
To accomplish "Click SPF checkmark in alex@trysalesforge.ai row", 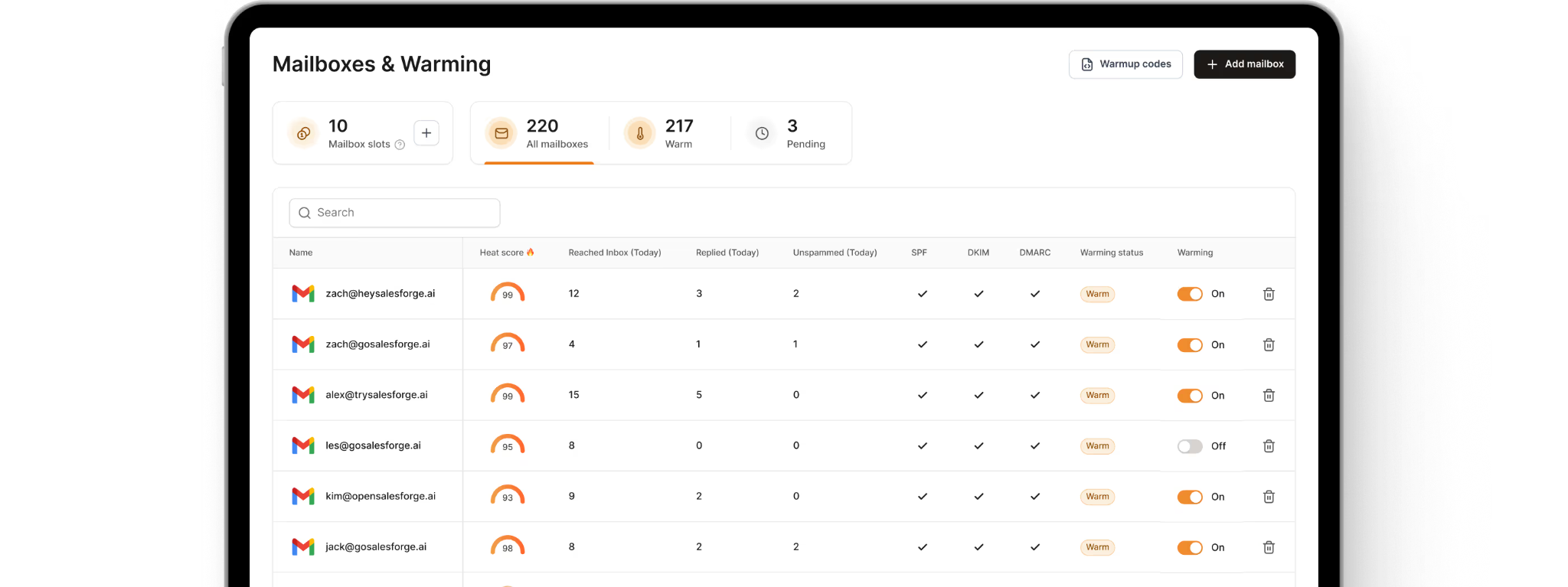I will [x=923, y=395].
